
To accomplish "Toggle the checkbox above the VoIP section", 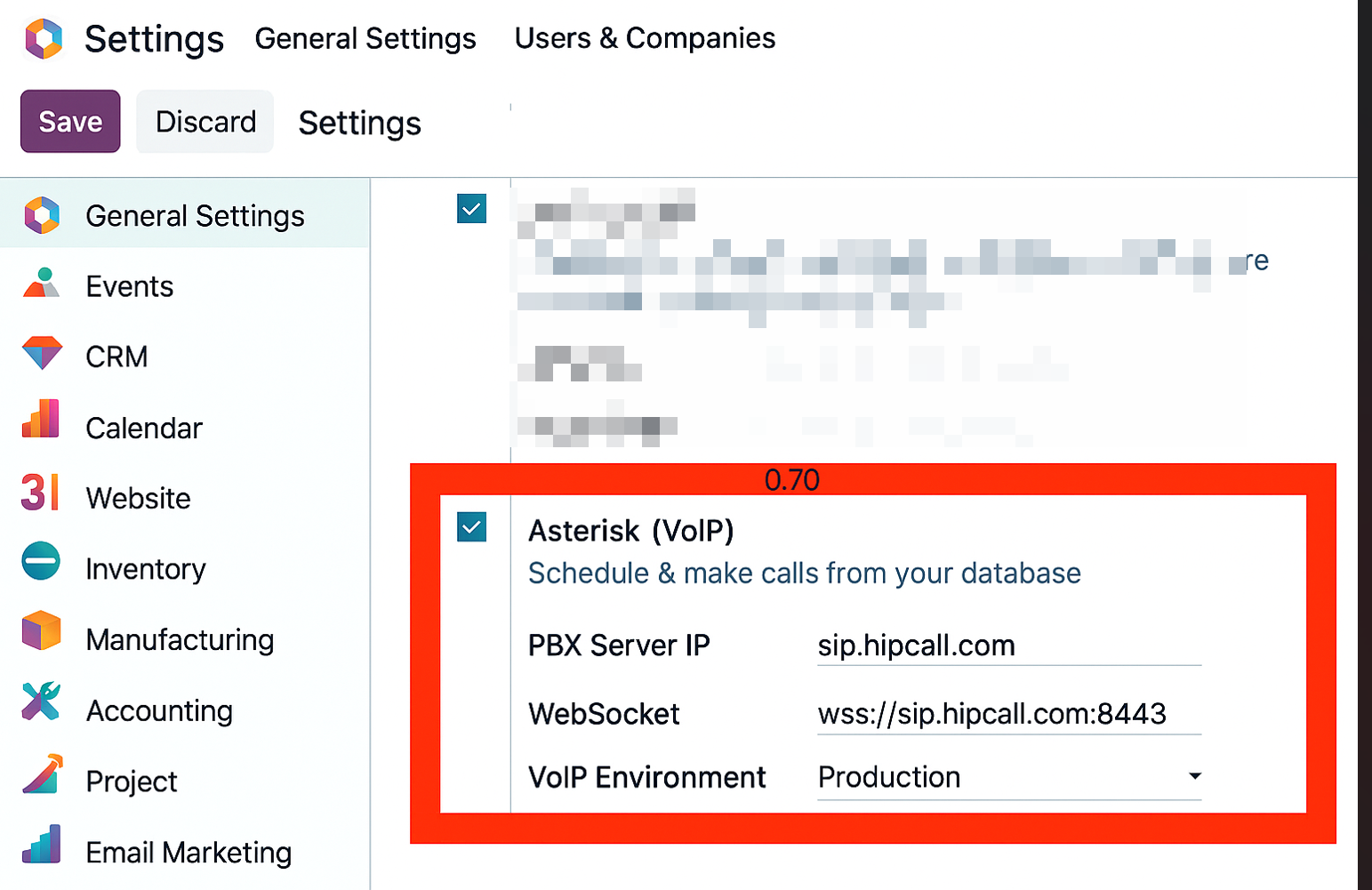I will tap(471, 209).
